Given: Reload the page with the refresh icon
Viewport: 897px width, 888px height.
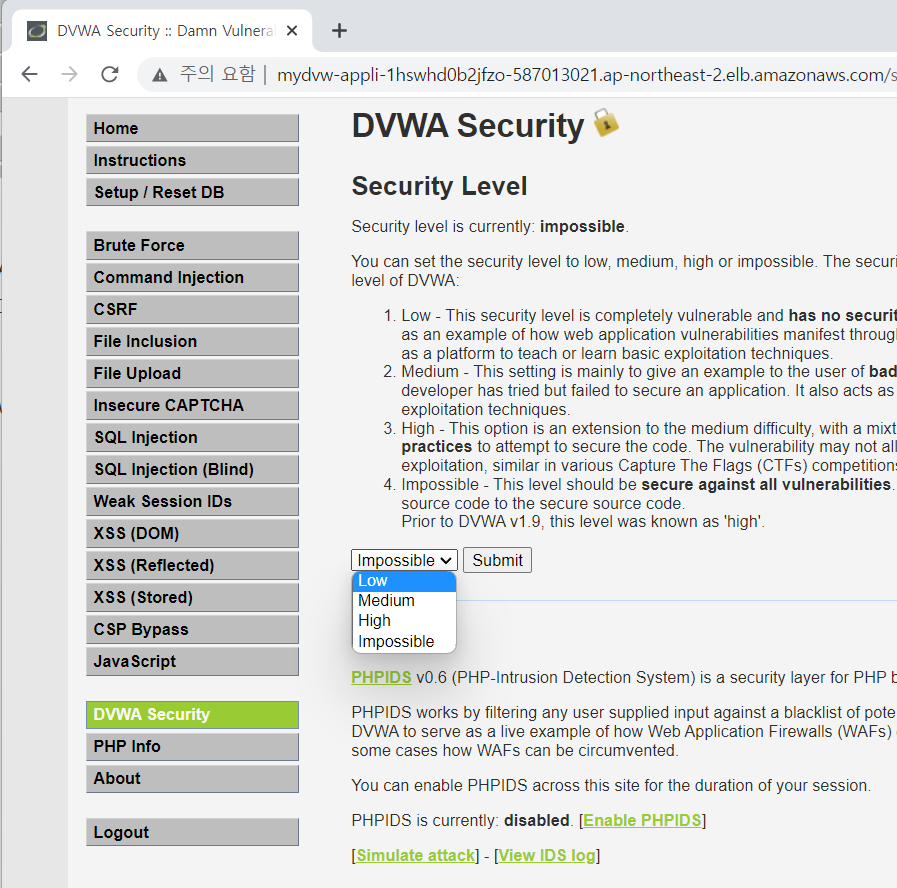Looking at the screenshot, I should coord(109,74).
